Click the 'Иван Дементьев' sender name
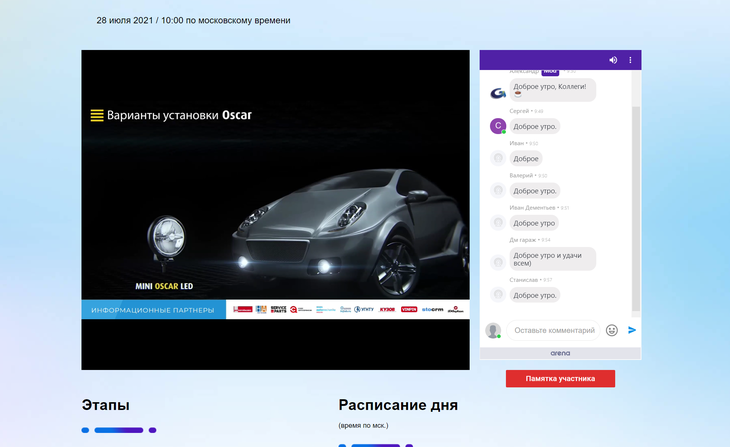This screenshot has width=730, height=447. point(532,208)
